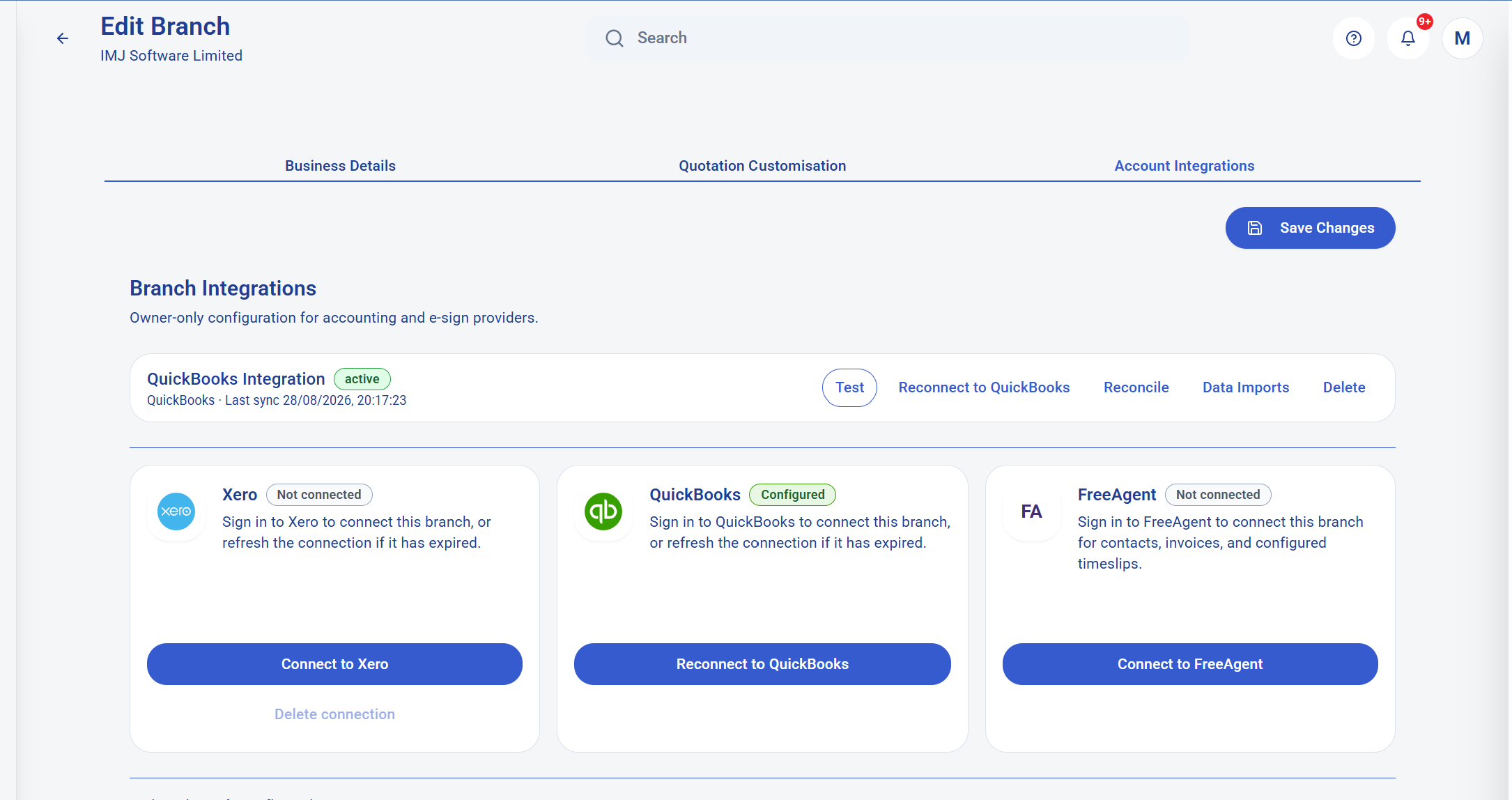Click the notification count 9+ badge
The width and height of the screenshot is (1512, 800).
1425,22
